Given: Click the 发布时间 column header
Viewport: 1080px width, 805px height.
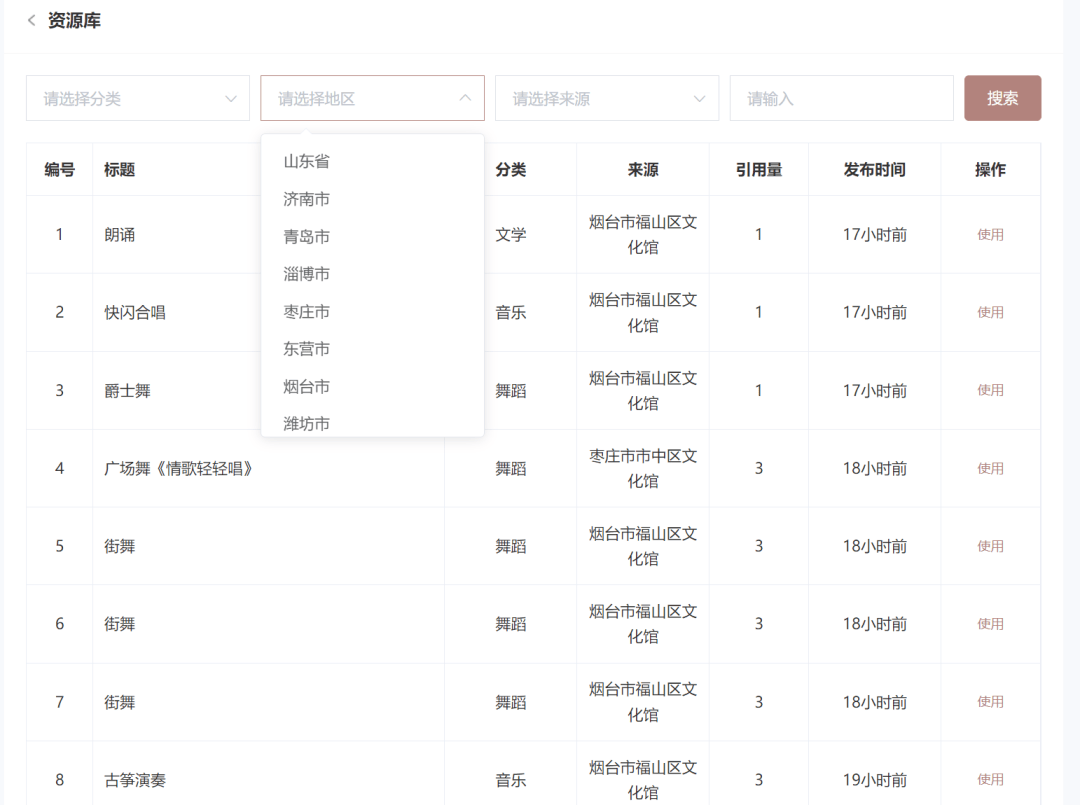Looking at the screenshot, I should [874, 170].
